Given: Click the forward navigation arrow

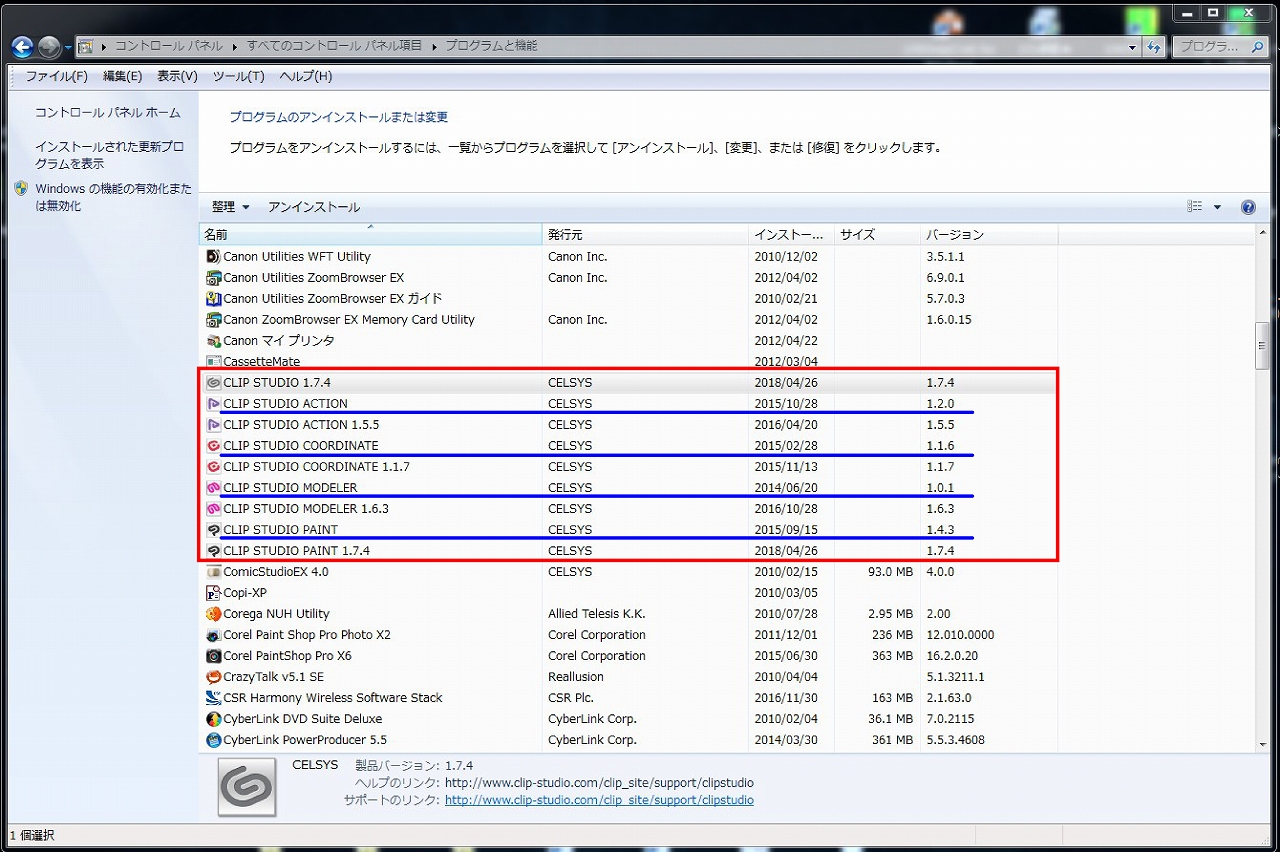Looking at the screenshot, I should tap(49, 46).
